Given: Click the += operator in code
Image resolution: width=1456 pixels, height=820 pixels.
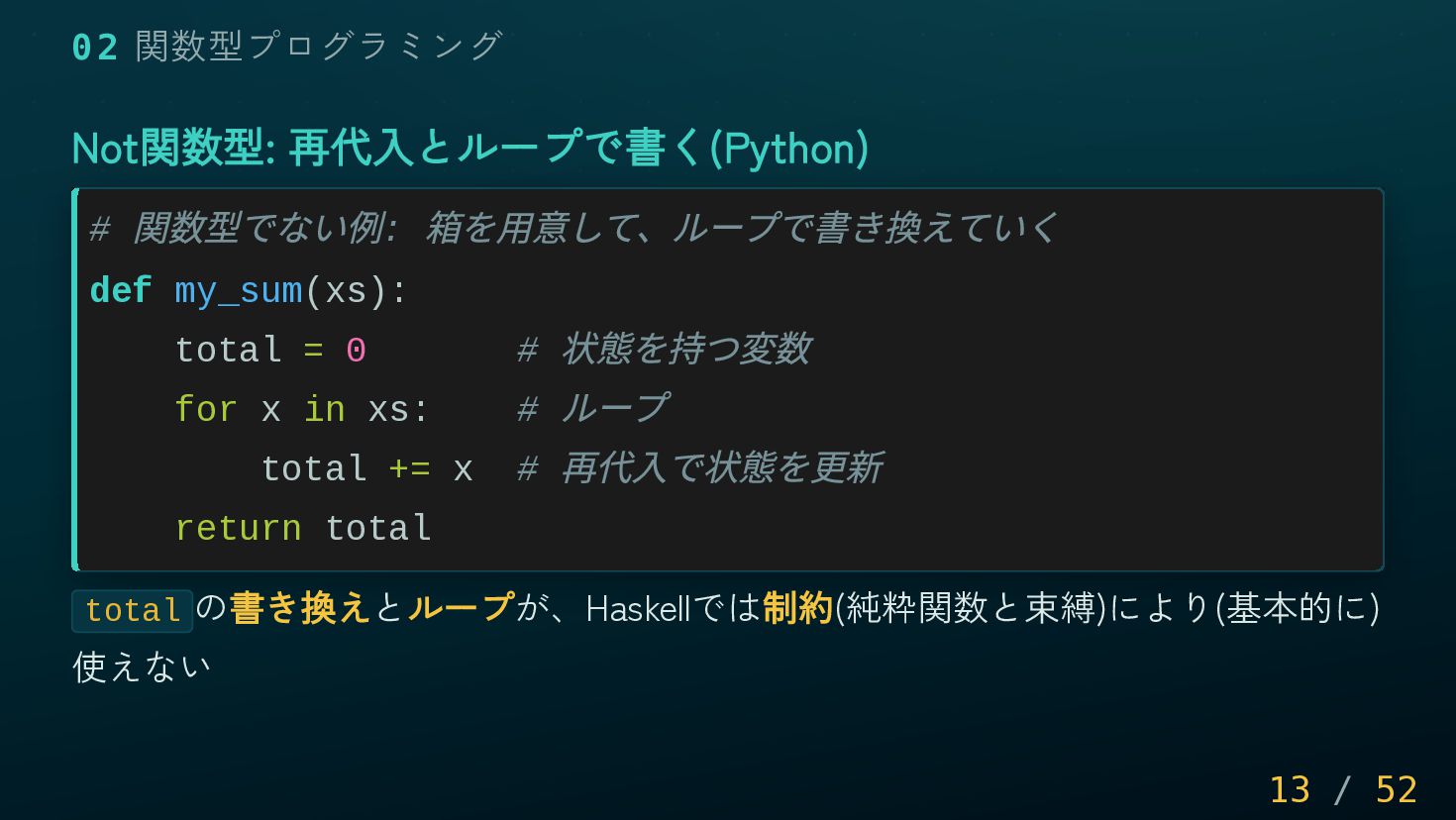Looking at the screenshot, I should (x=410, y=468).
